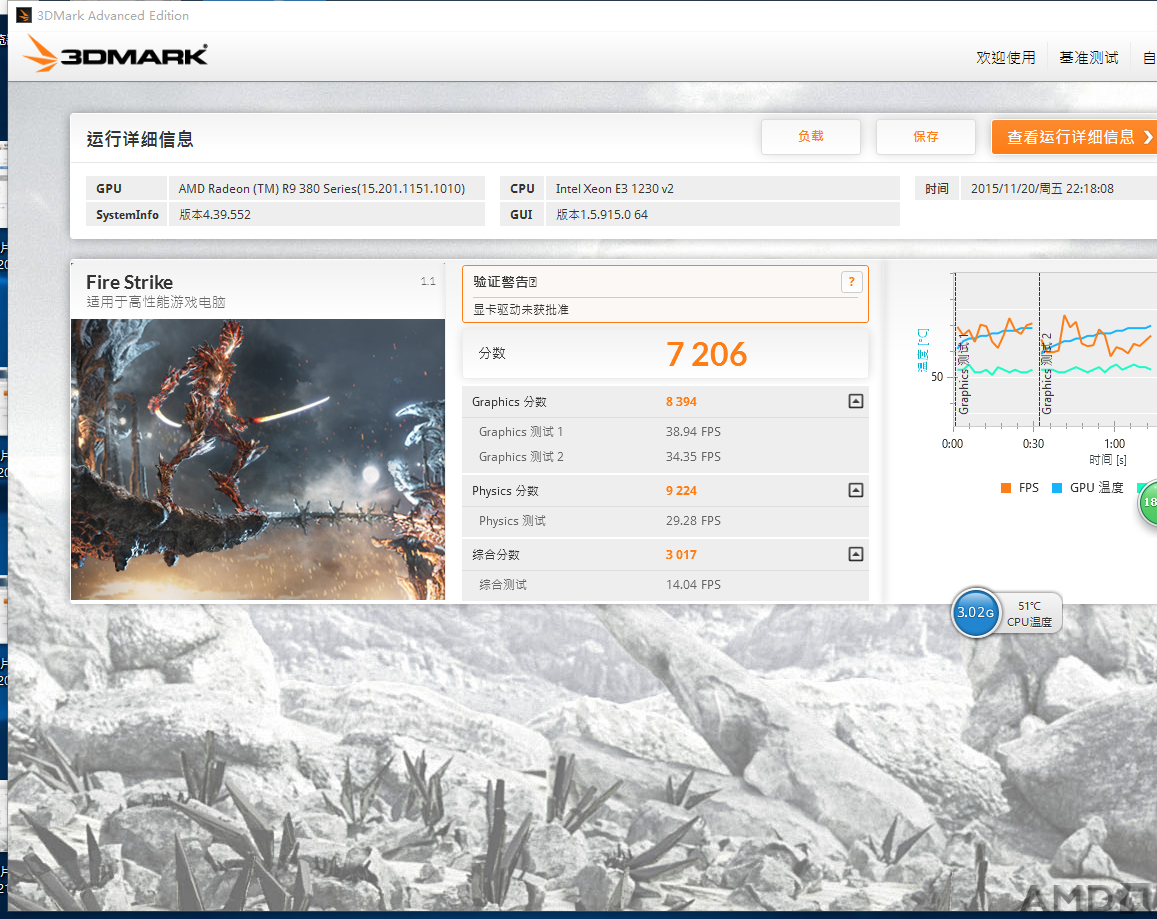Image resolution: width=1157 pixels, height=919 pixels.
Task: Click Graphics 测试 2 result 34.35 FPS
Action: click(x=693, y=456)
